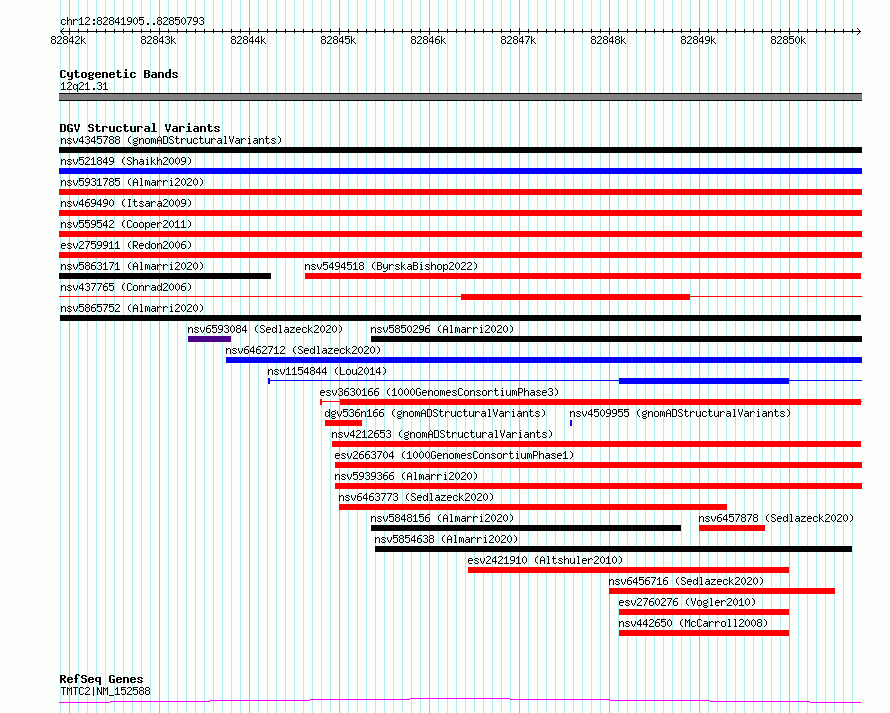This screenshot has width=890, height=713.
Task: Click the DGV Structural Variants track title
Action: point(140,128)
